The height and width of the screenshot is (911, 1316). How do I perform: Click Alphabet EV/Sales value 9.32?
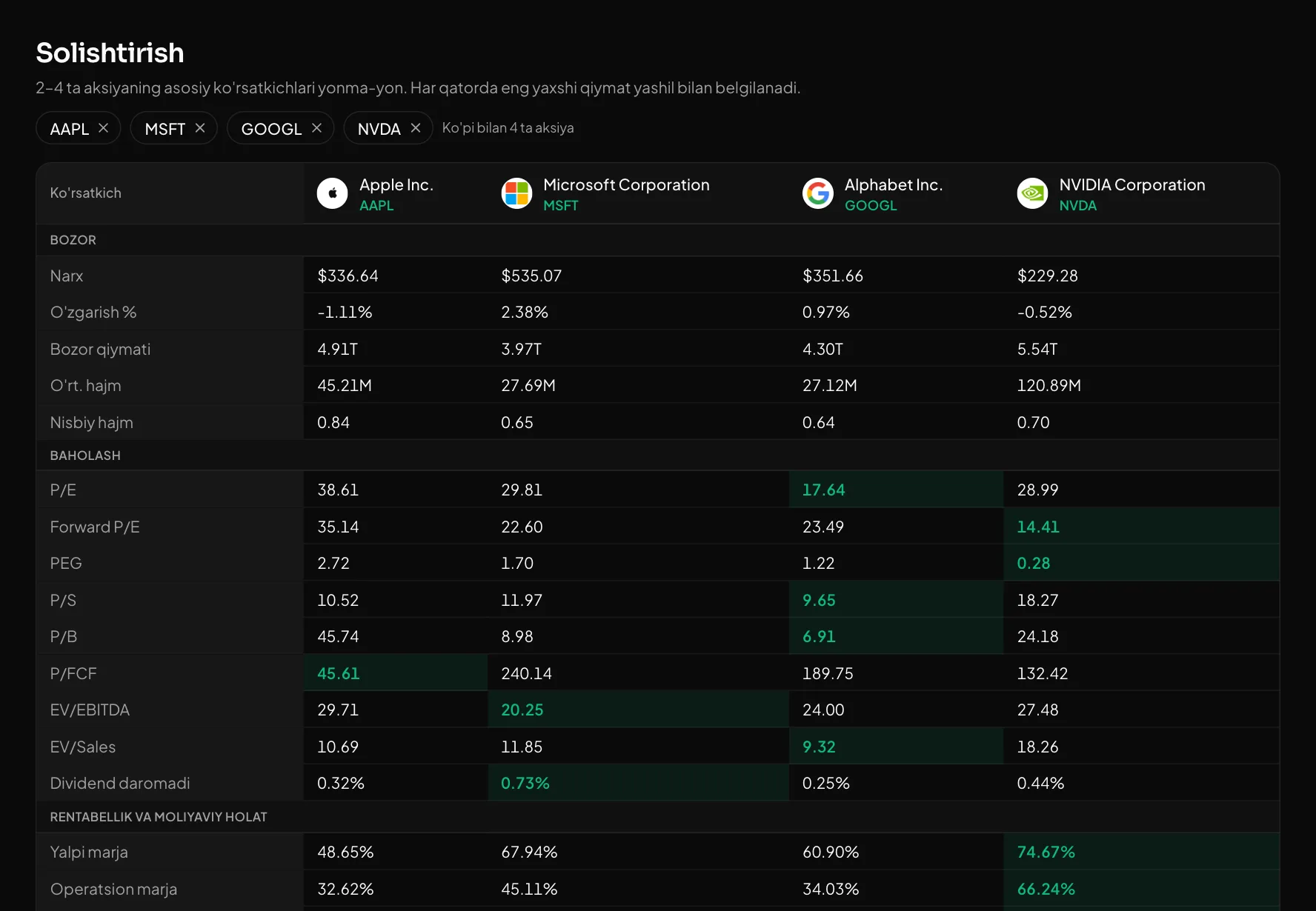tap(819, 747)
